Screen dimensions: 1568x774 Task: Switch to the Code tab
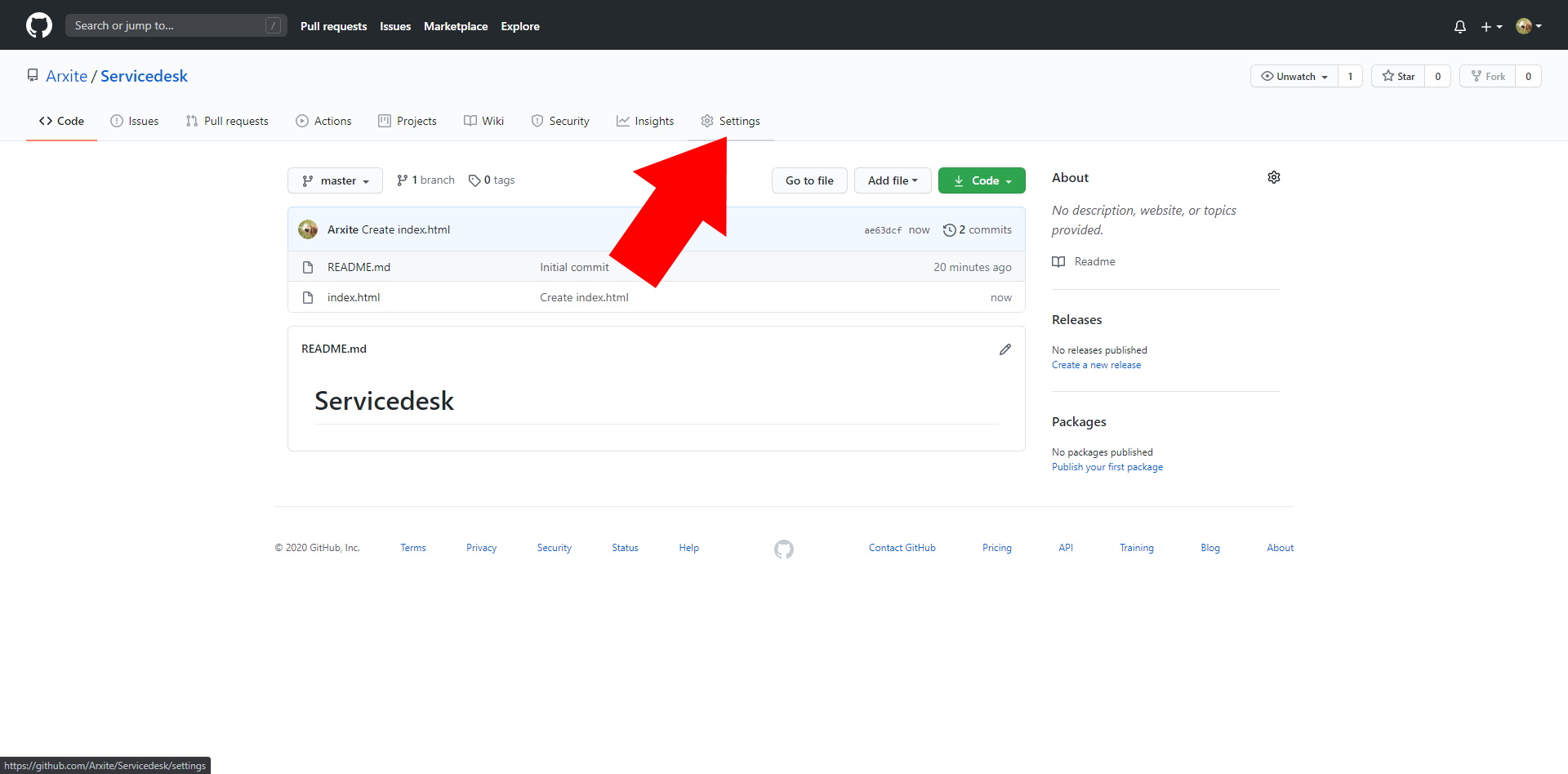61,121
